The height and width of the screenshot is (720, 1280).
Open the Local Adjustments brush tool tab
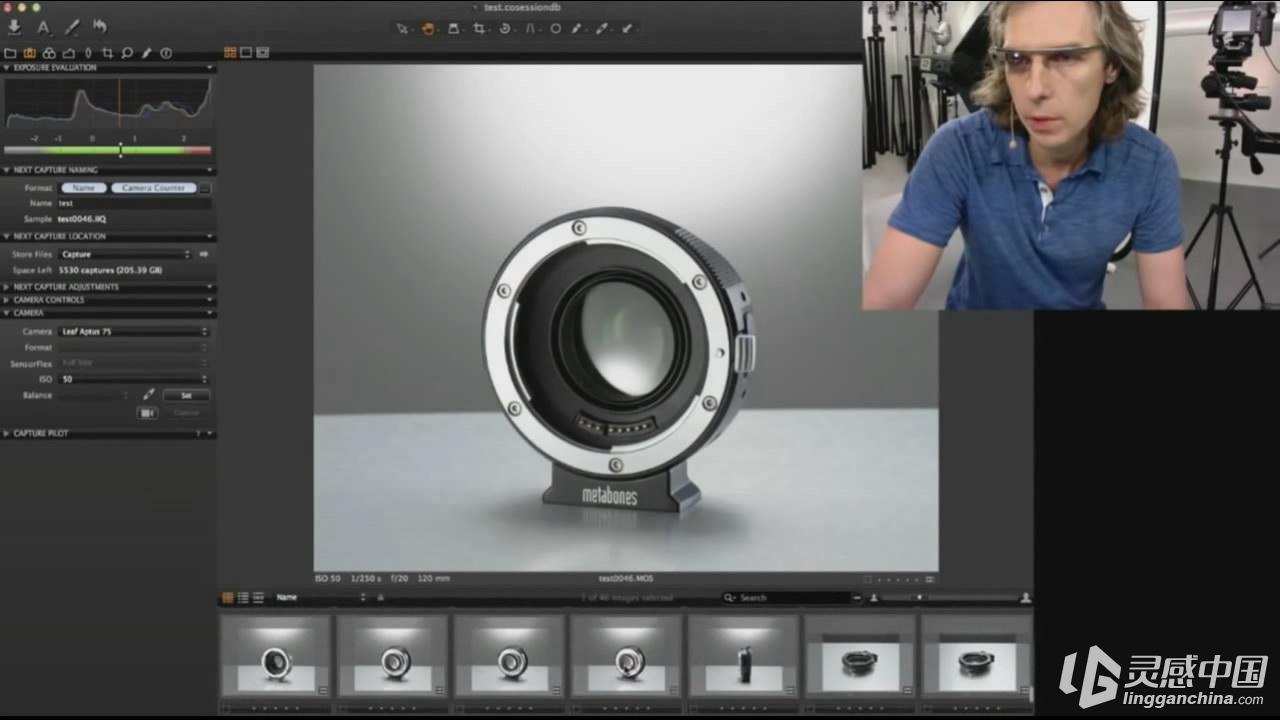pos(146,53)
